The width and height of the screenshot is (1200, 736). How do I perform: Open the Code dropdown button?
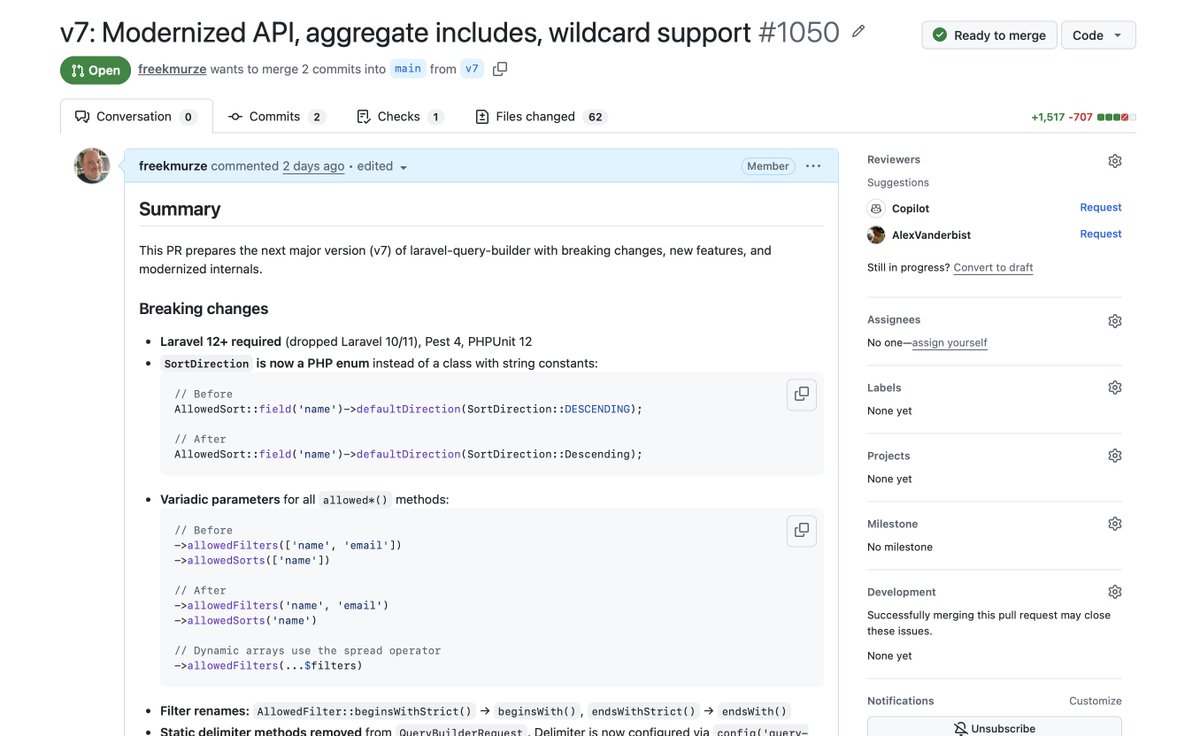tap(1098, 35)
